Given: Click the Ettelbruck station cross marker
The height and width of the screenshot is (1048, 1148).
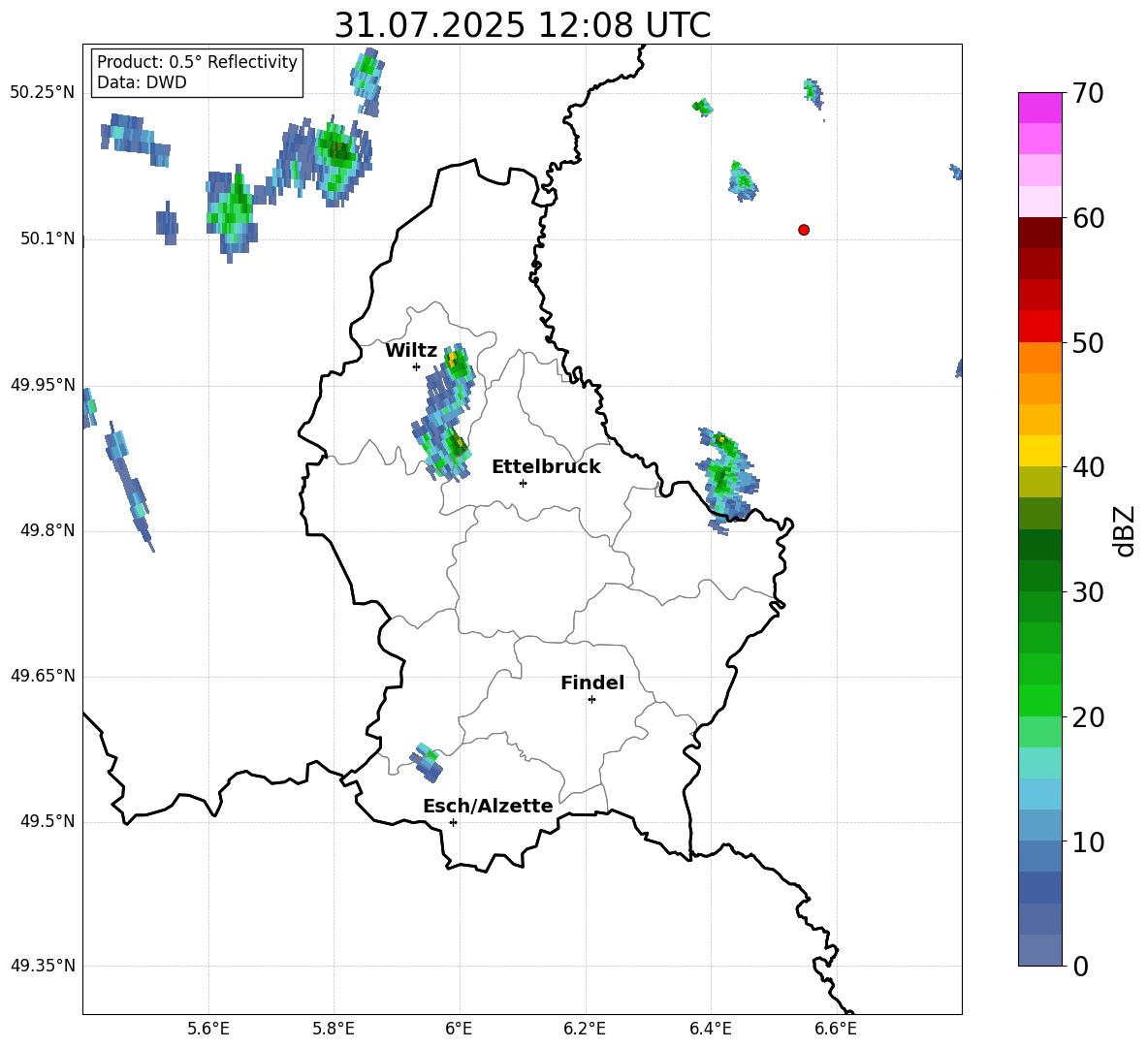Looking at the screenshot, I should tap(523, 483).
